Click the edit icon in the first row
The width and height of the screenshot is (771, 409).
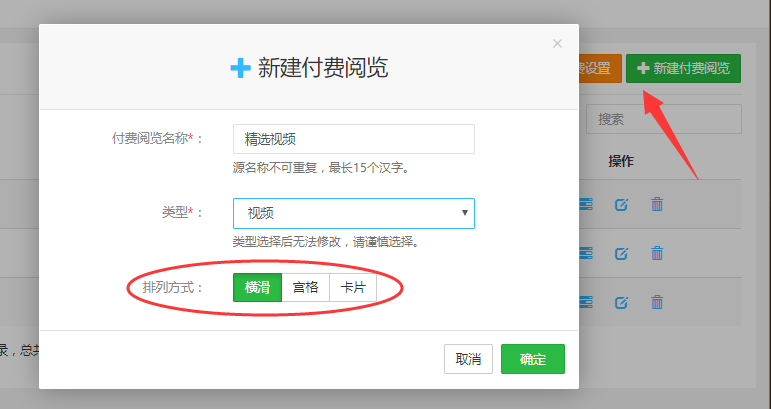621,204
